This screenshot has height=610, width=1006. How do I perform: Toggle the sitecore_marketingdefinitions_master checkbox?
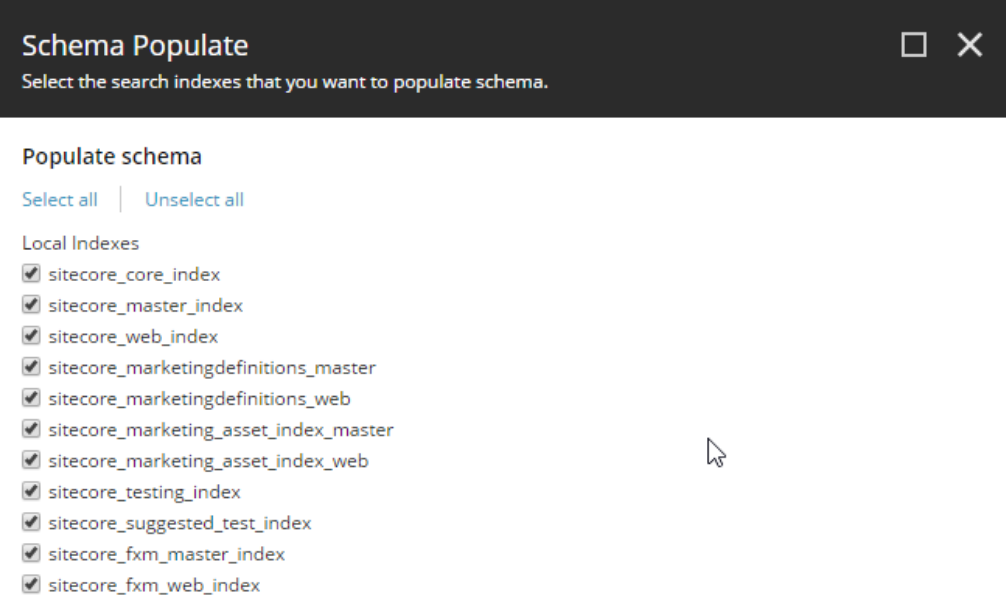click(31, 366)
